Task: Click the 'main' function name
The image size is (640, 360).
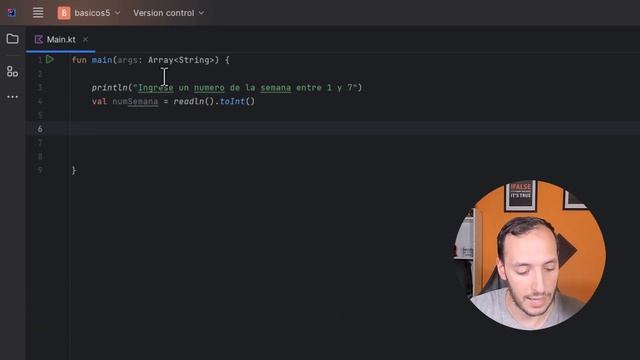Action: tap(102, 60)
